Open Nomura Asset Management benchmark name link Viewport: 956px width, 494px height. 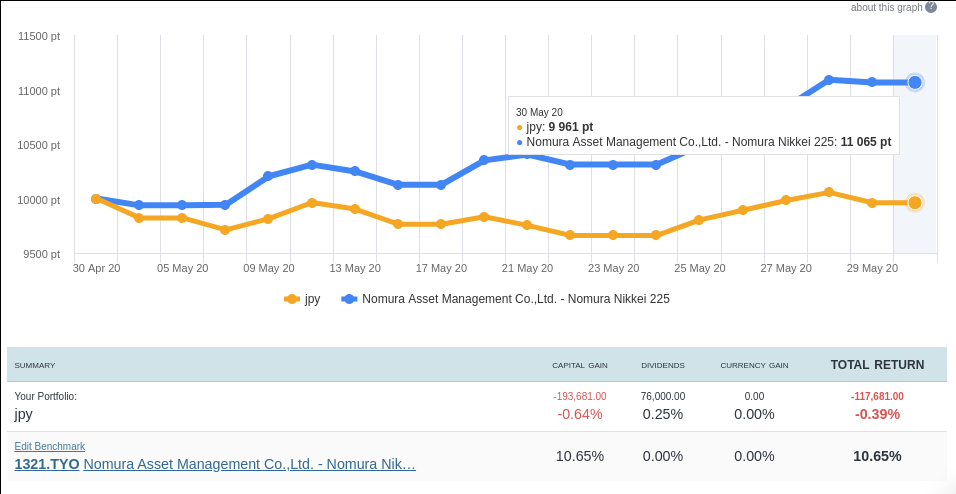(249, 464)
